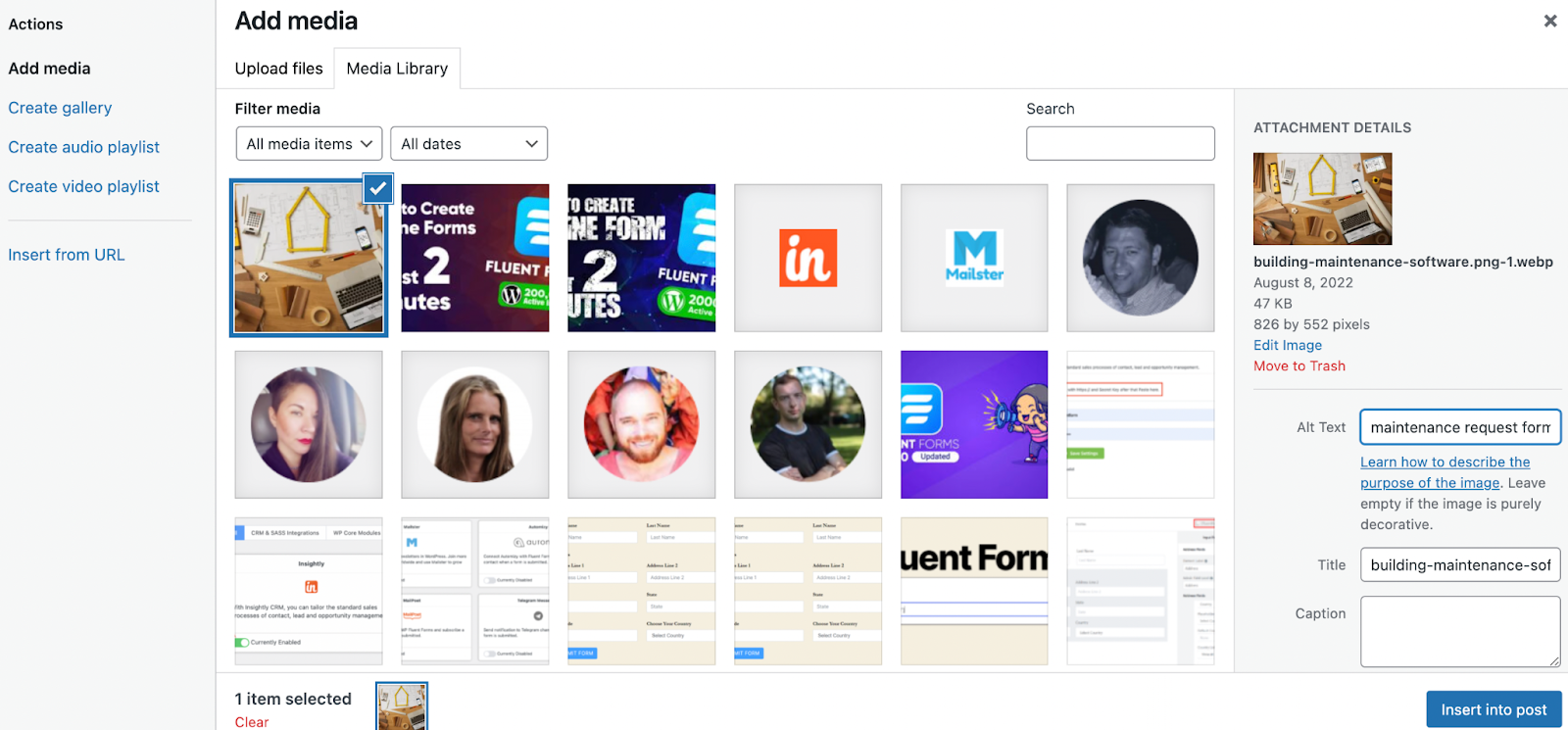Close the Add media dialog
The height and width of the screenshot is (730, 1568).
tap(1550, 21)
